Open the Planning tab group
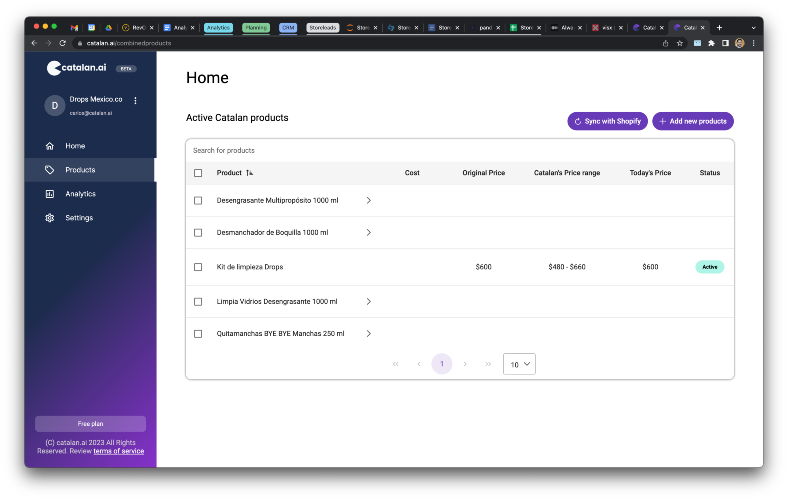Screen dimensions: 788x500 pos(256,28)
